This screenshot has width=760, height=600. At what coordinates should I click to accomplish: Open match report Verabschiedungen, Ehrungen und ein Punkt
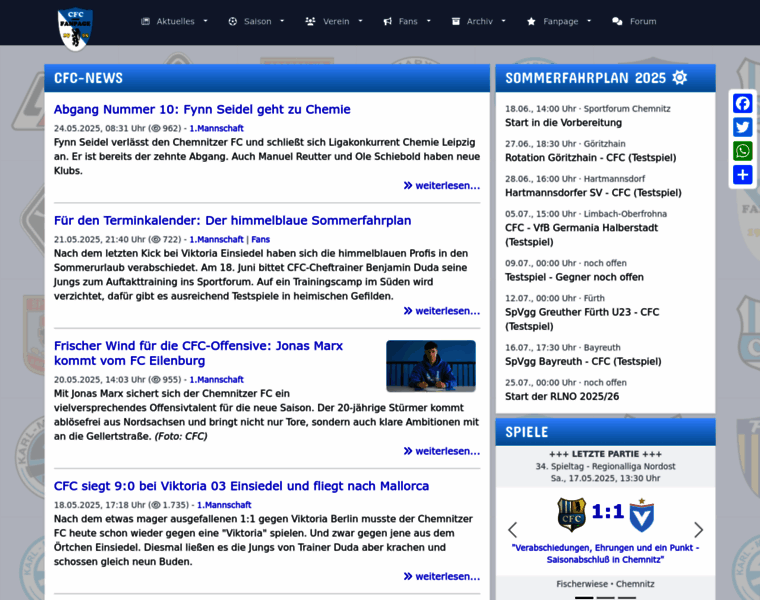pyautogui.click(x=605, y=553)
